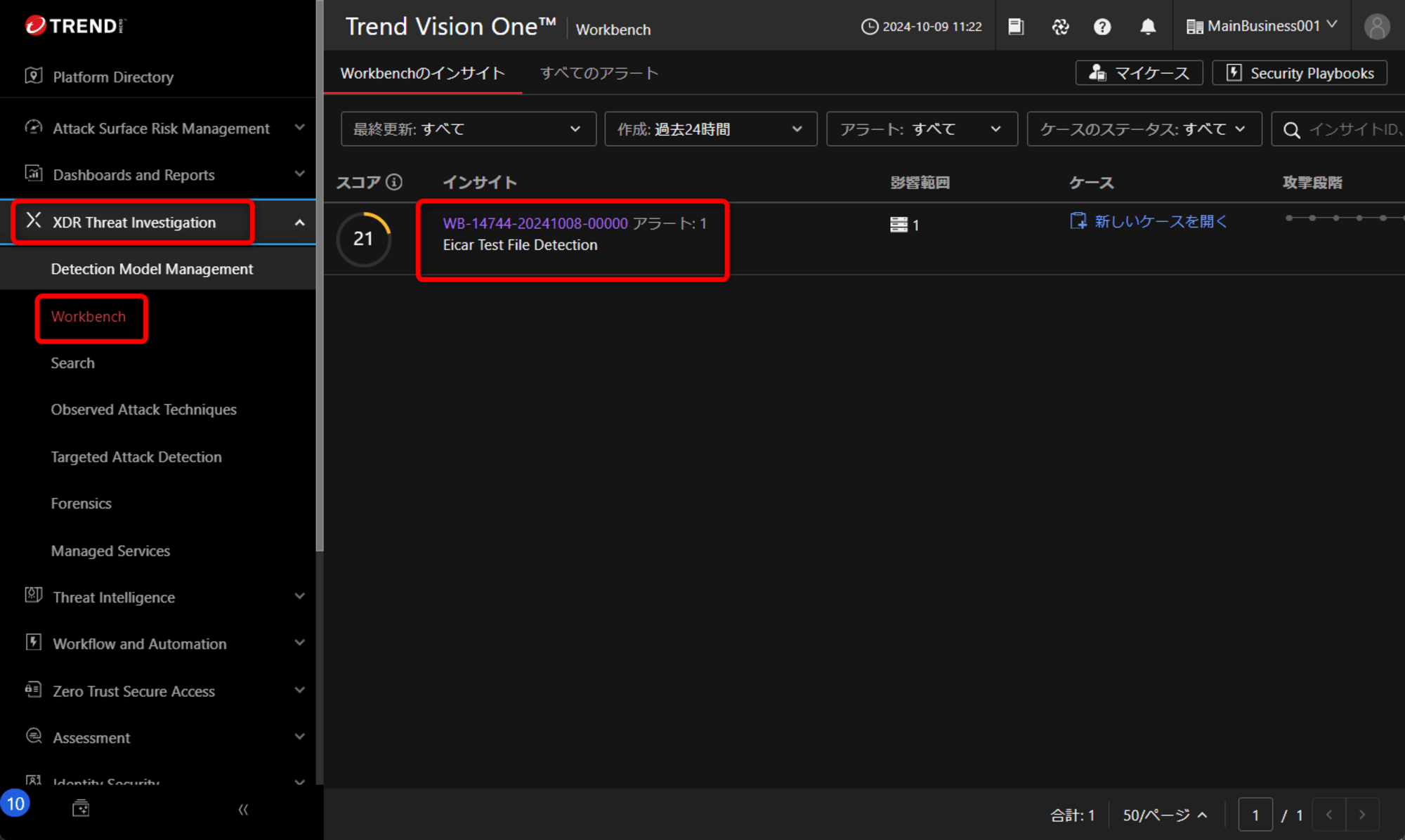Click 新しいケースを開く button
Image resolution: width=1405 pixels, height=840 pixels.
1148,222
